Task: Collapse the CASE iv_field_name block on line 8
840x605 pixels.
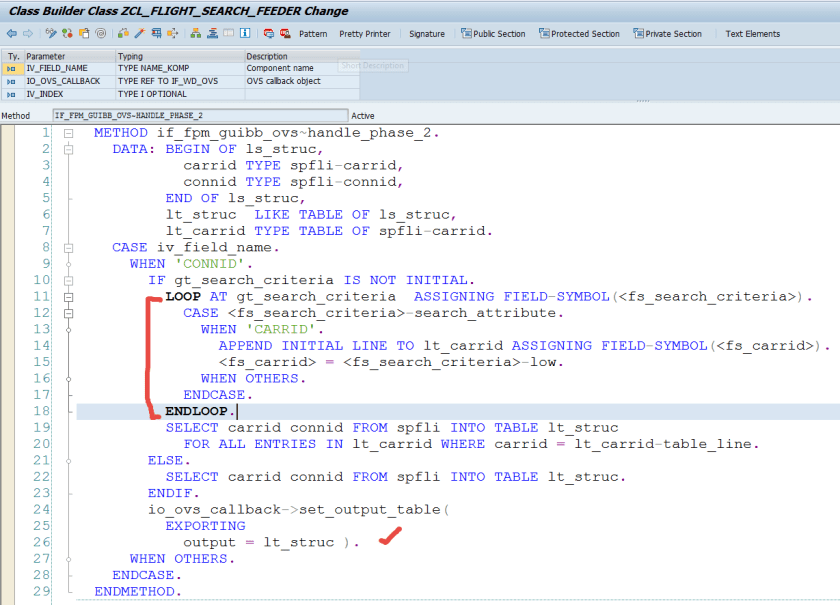Action: tap(68, 248)
